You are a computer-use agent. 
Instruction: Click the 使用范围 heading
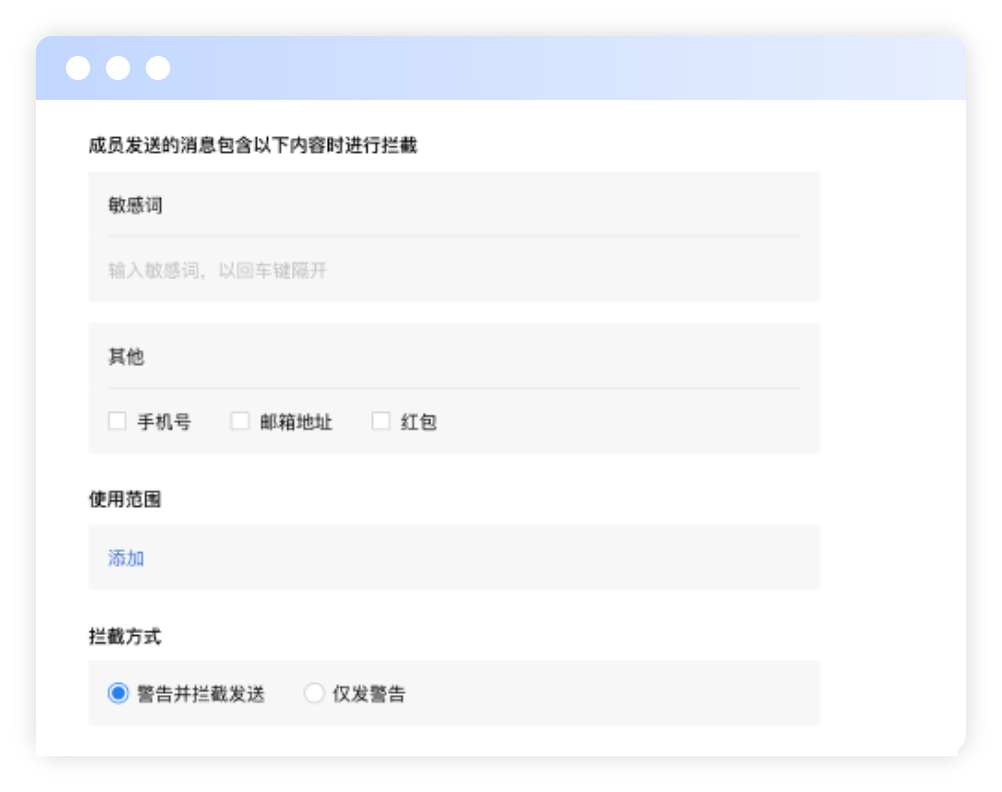coord(125,499)
